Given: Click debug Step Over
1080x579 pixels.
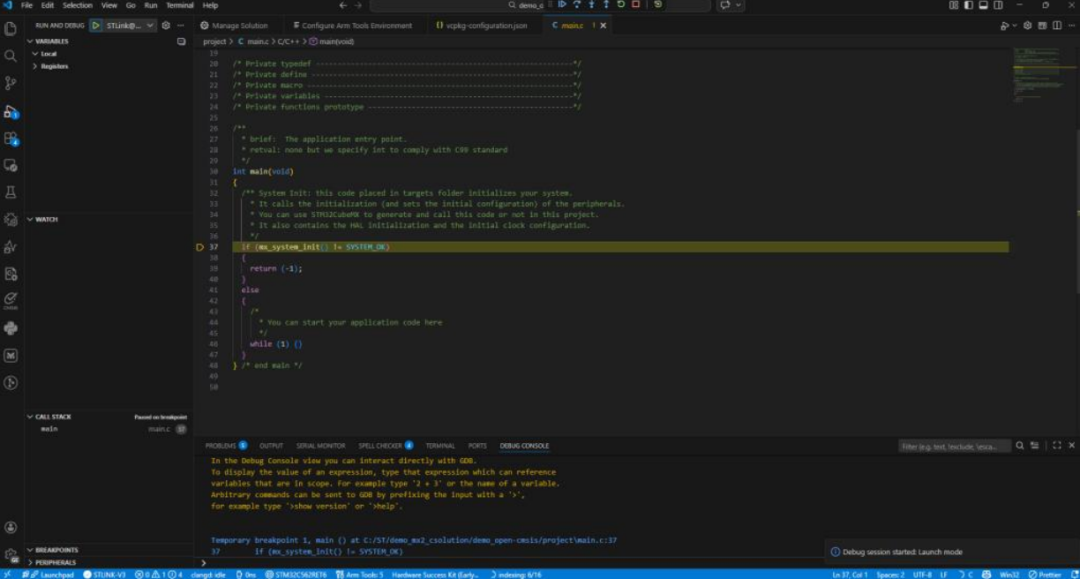Looking at the screenshot, I should (x=577, y=5).
